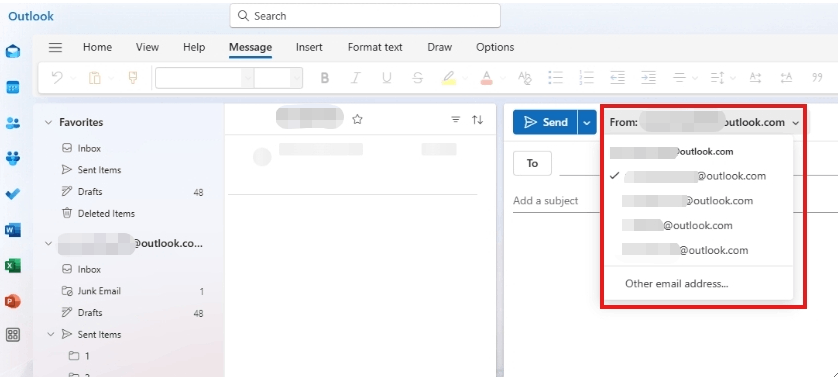
Task: Open the Calendar app icon
Action: pyautogui.click(x=13, y=87)
